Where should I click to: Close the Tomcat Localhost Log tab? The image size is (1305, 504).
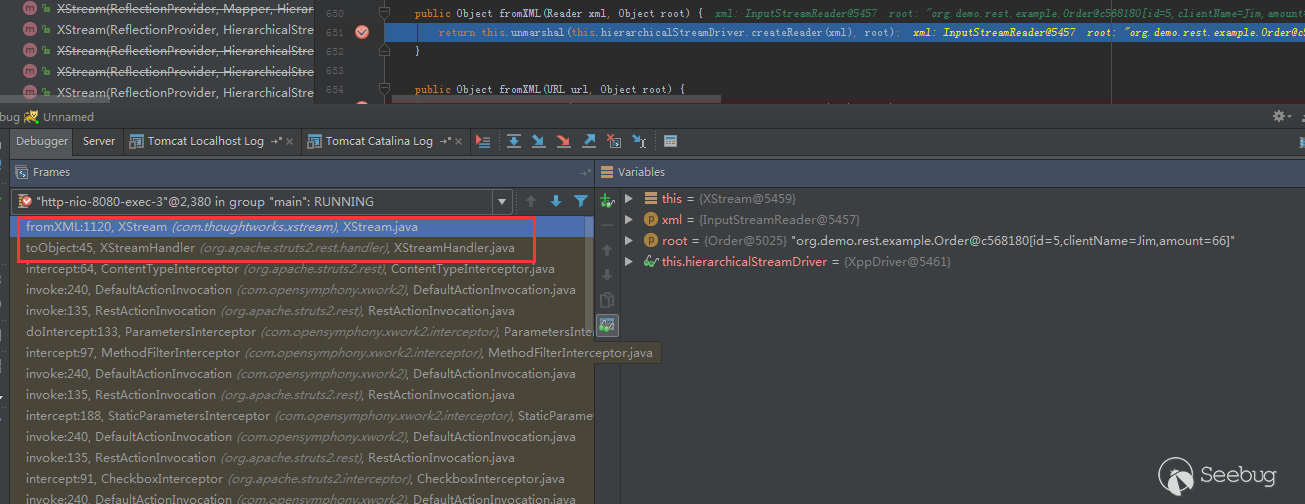point(290,141)
